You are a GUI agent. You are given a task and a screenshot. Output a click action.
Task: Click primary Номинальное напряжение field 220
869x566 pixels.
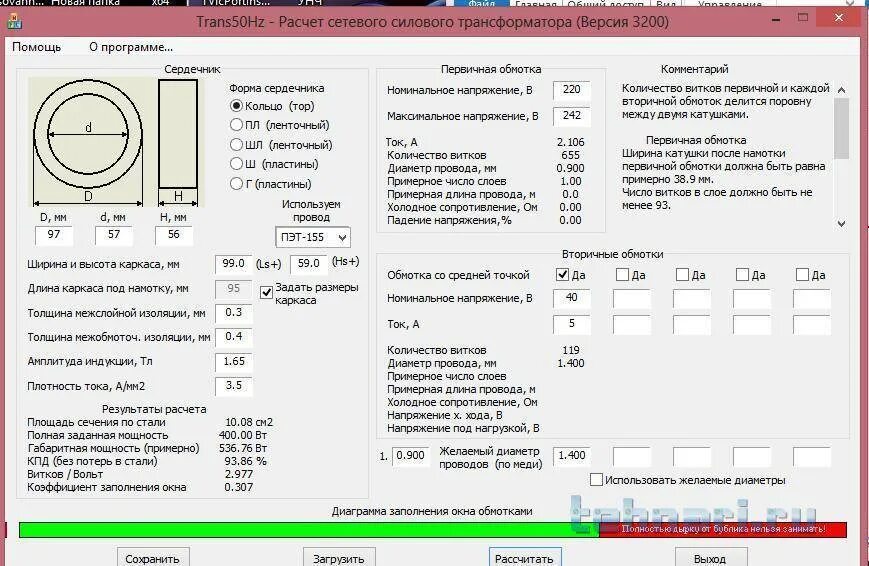[571, 90]
